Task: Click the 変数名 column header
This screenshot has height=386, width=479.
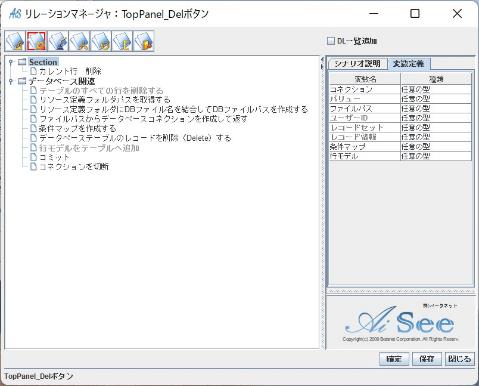Action: pos(365,79)
